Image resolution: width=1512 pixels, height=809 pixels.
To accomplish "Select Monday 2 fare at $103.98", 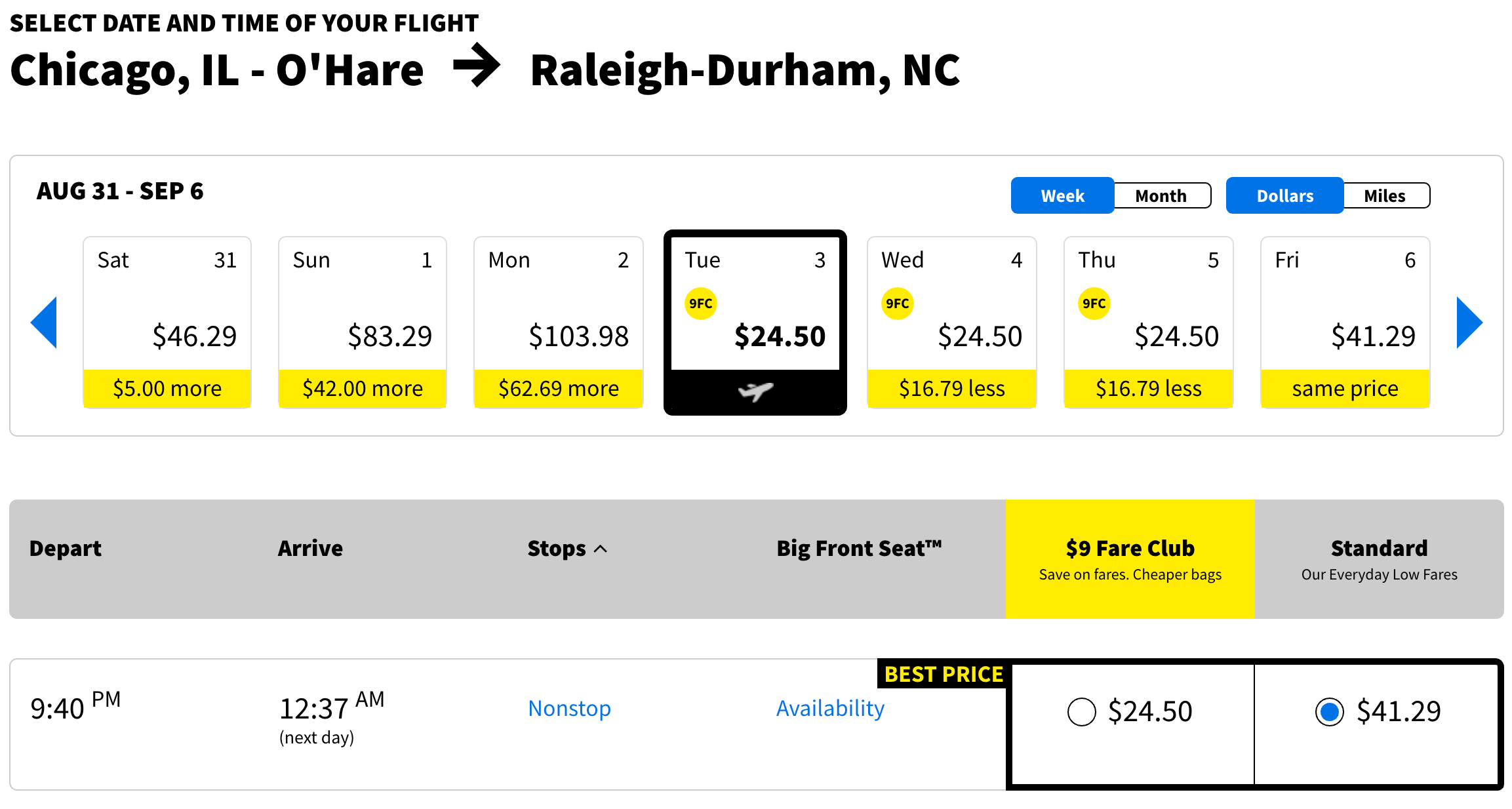I will 559,323.
